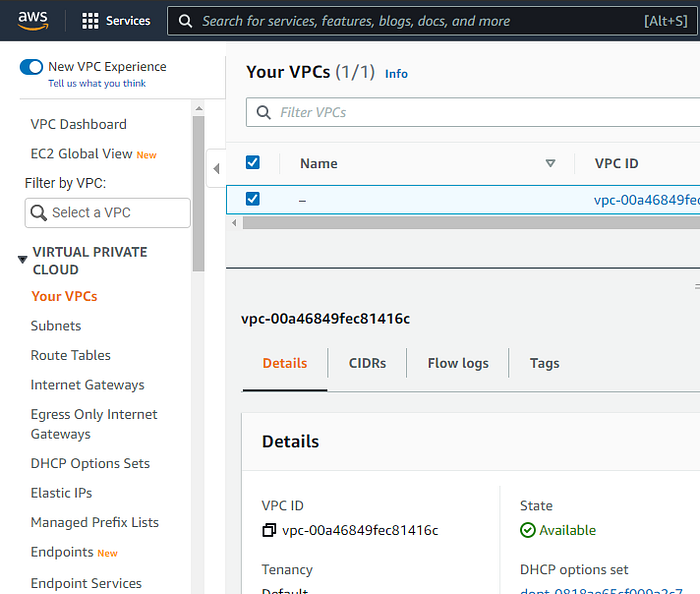Open Managed Prefix Lists in sidebar
The image size is (700, 594).
(95, 522)
